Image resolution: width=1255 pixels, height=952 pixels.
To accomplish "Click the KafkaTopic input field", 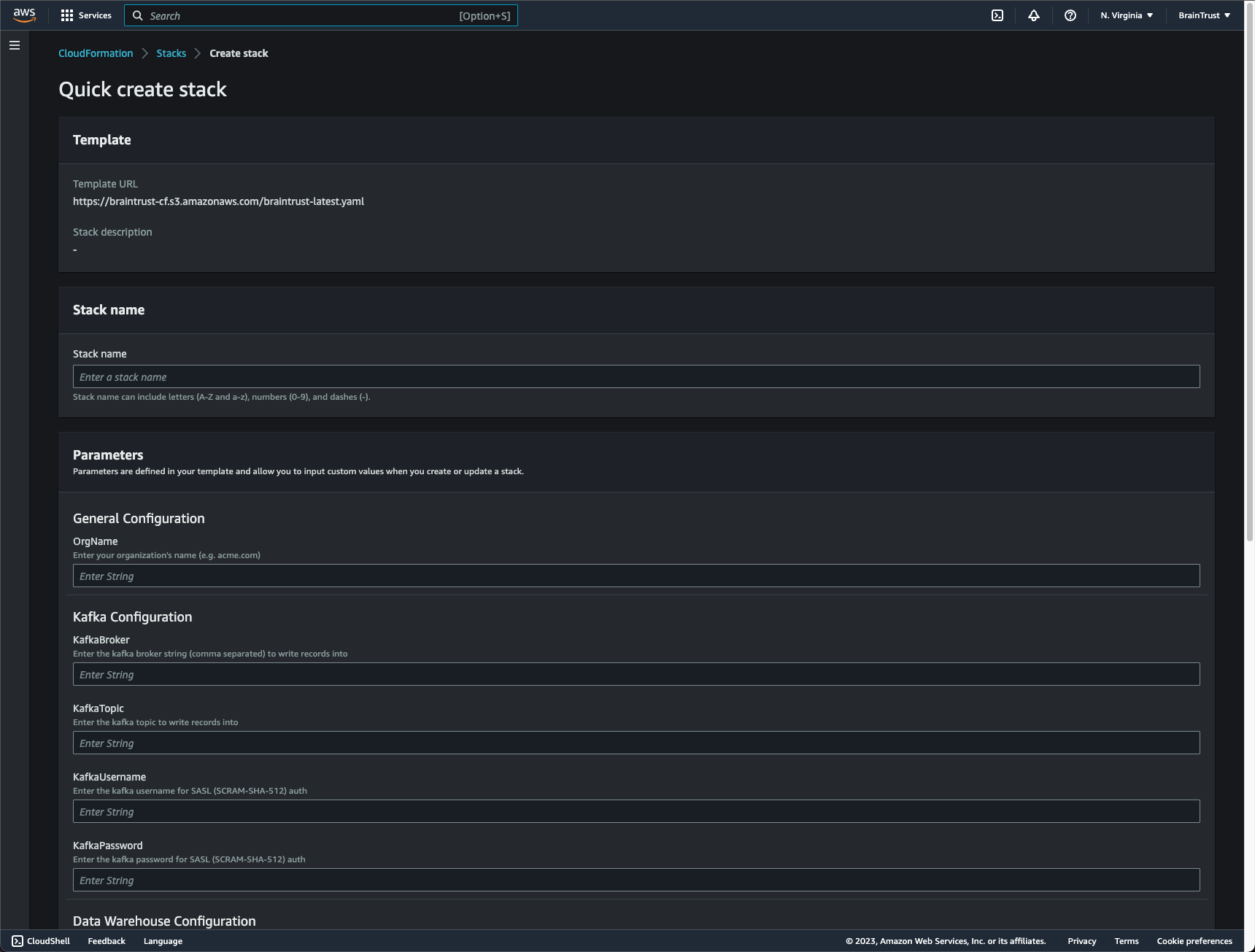I will click(635, 743).
